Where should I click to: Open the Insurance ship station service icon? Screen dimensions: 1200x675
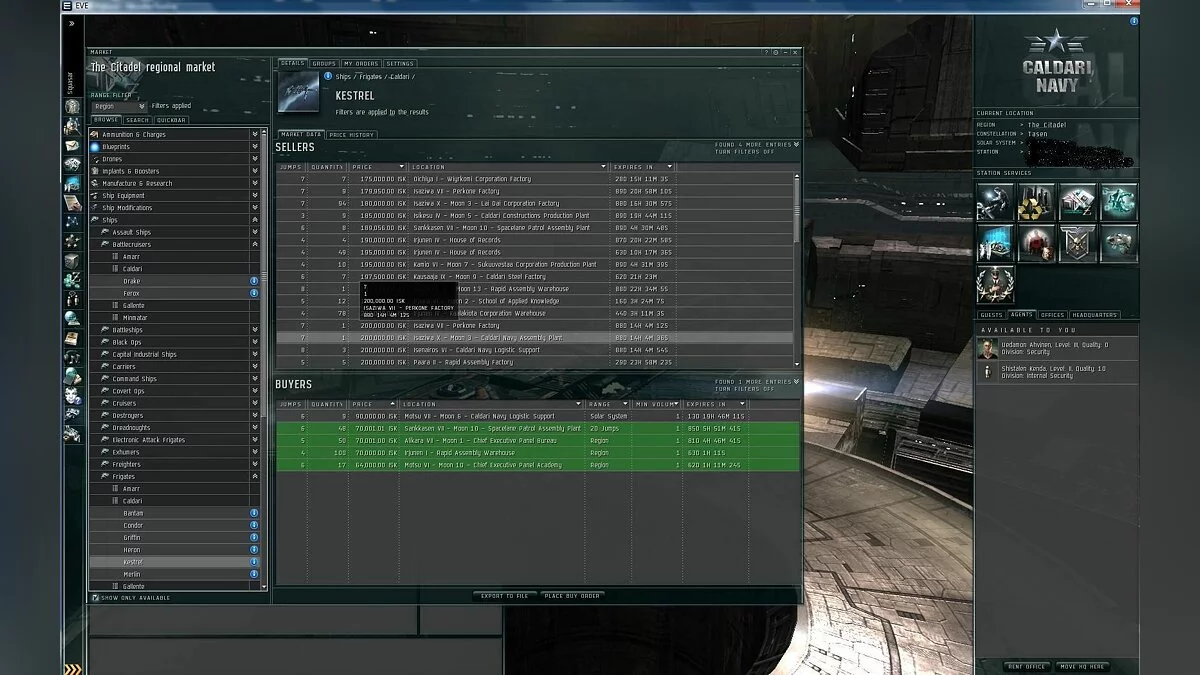click(x=1119, y=243)
